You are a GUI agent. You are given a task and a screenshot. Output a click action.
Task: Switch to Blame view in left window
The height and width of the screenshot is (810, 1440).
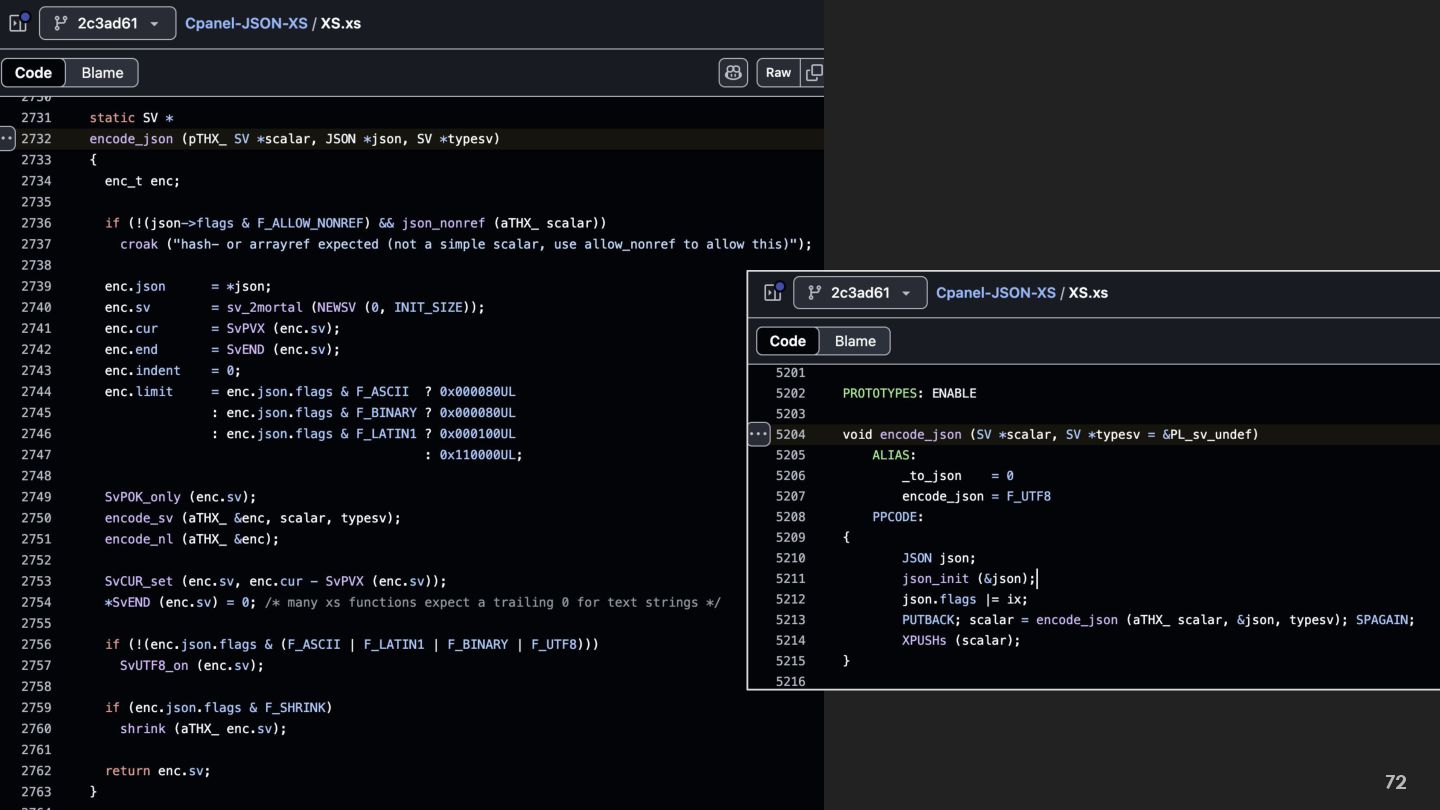click(x=102, y=73)
